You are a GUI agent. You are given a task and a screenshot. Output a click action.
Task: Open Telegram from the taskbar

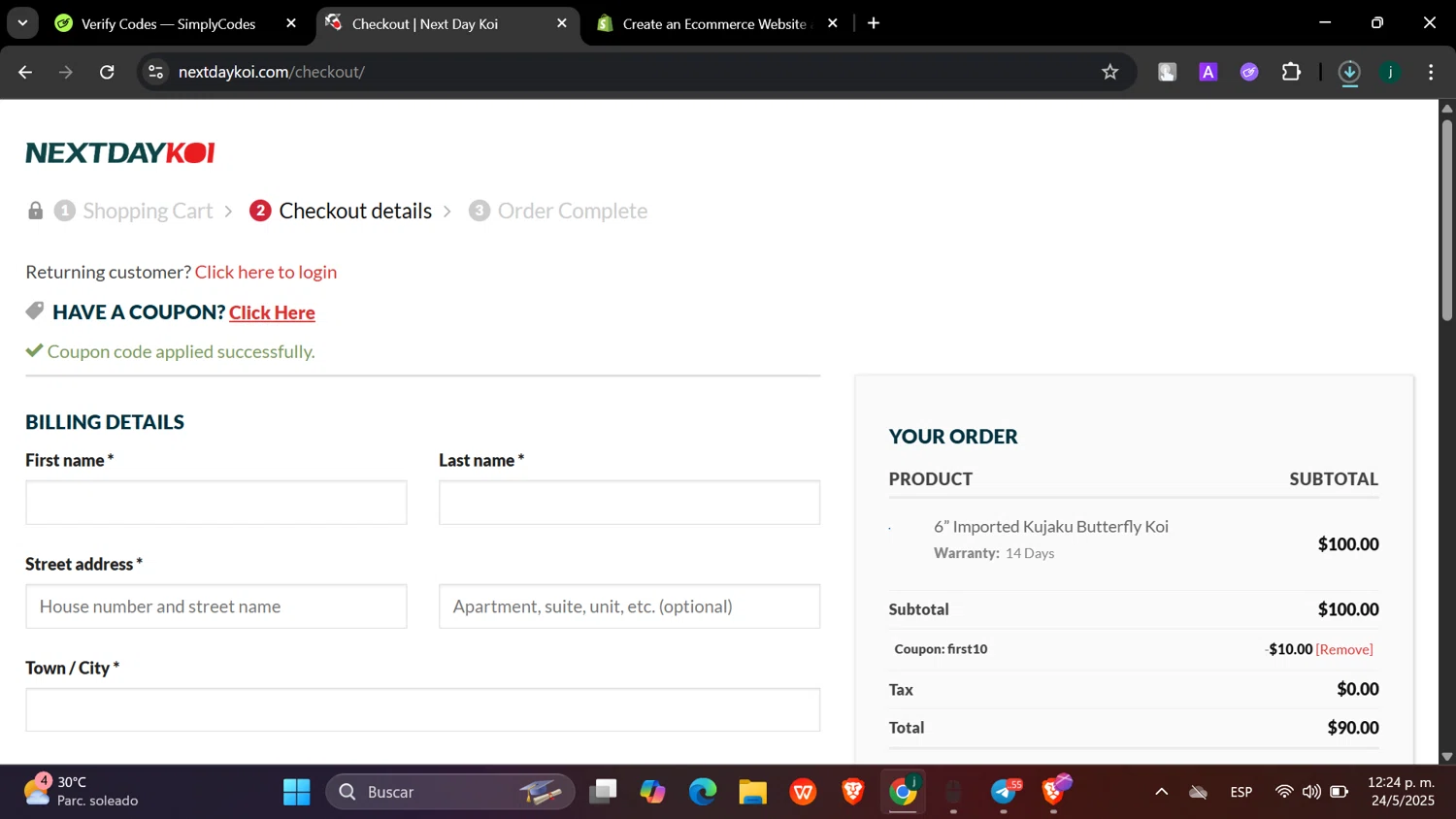[1004, 792]
